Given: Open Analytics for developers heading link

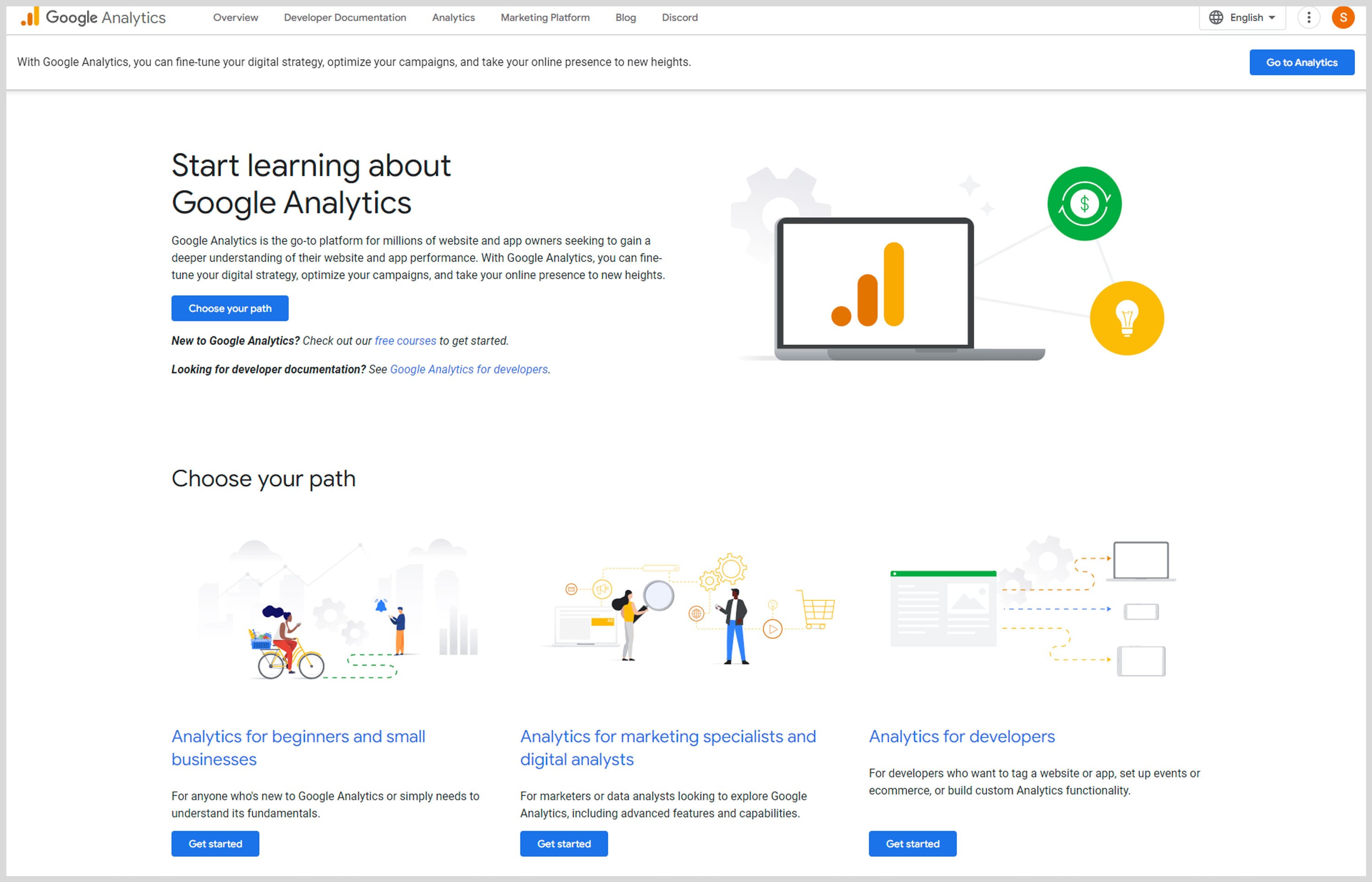Looking at the screenshot, I should (962, 736).
